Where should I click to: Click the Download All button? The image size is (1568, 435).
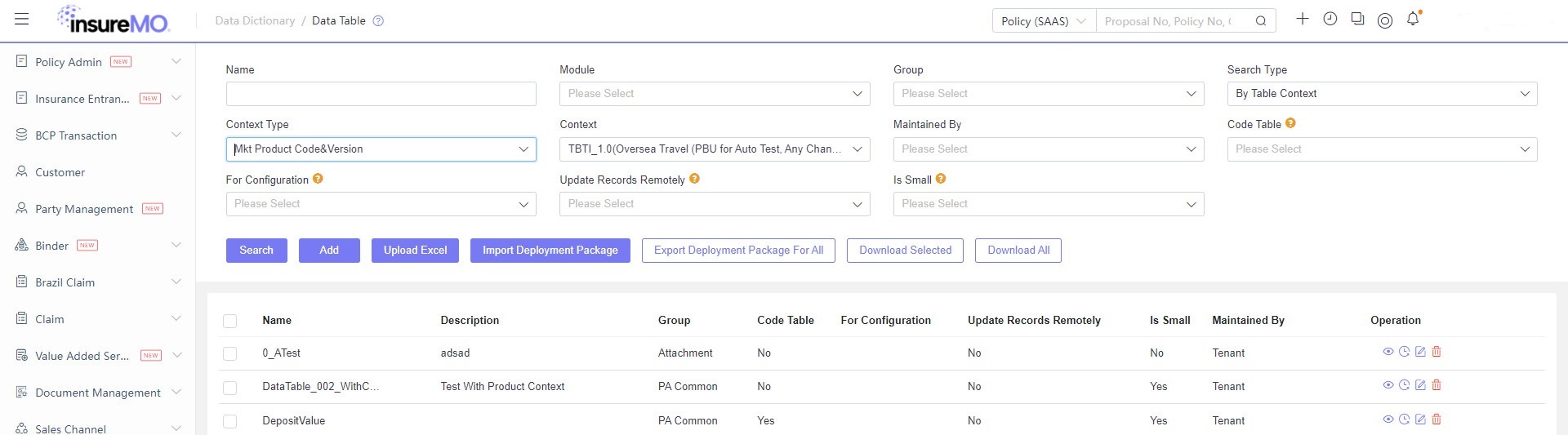pyautogui.click(x=1018, y=251)
